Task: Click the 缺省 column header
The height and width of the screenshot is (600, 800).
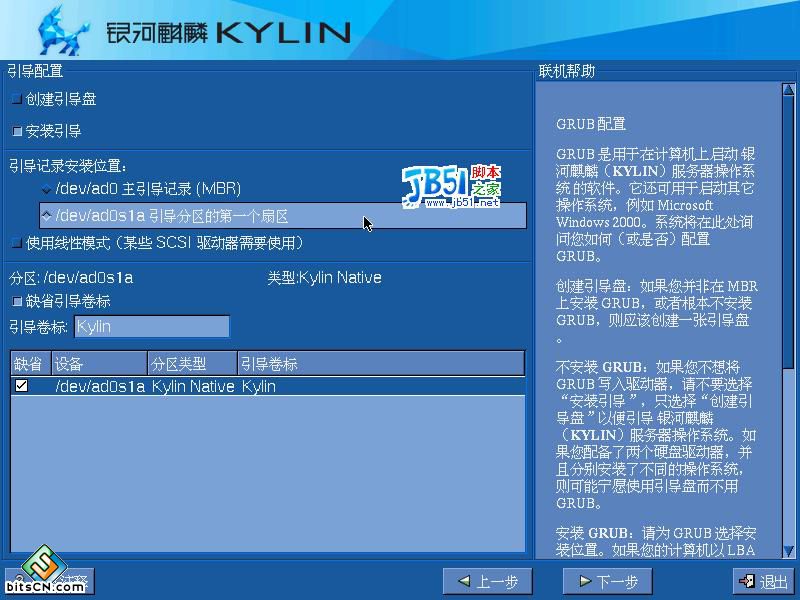Action: pyautogui.click(x=31, y=364)
